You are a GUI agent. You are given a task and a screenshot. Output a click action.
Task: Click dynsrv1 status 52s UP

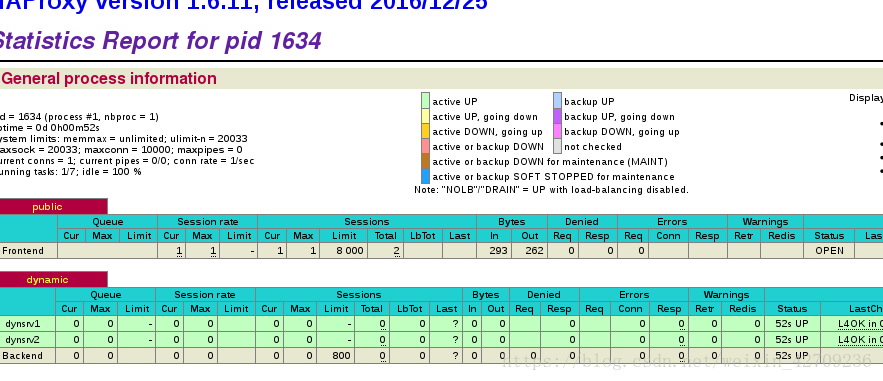pos(792,324)
